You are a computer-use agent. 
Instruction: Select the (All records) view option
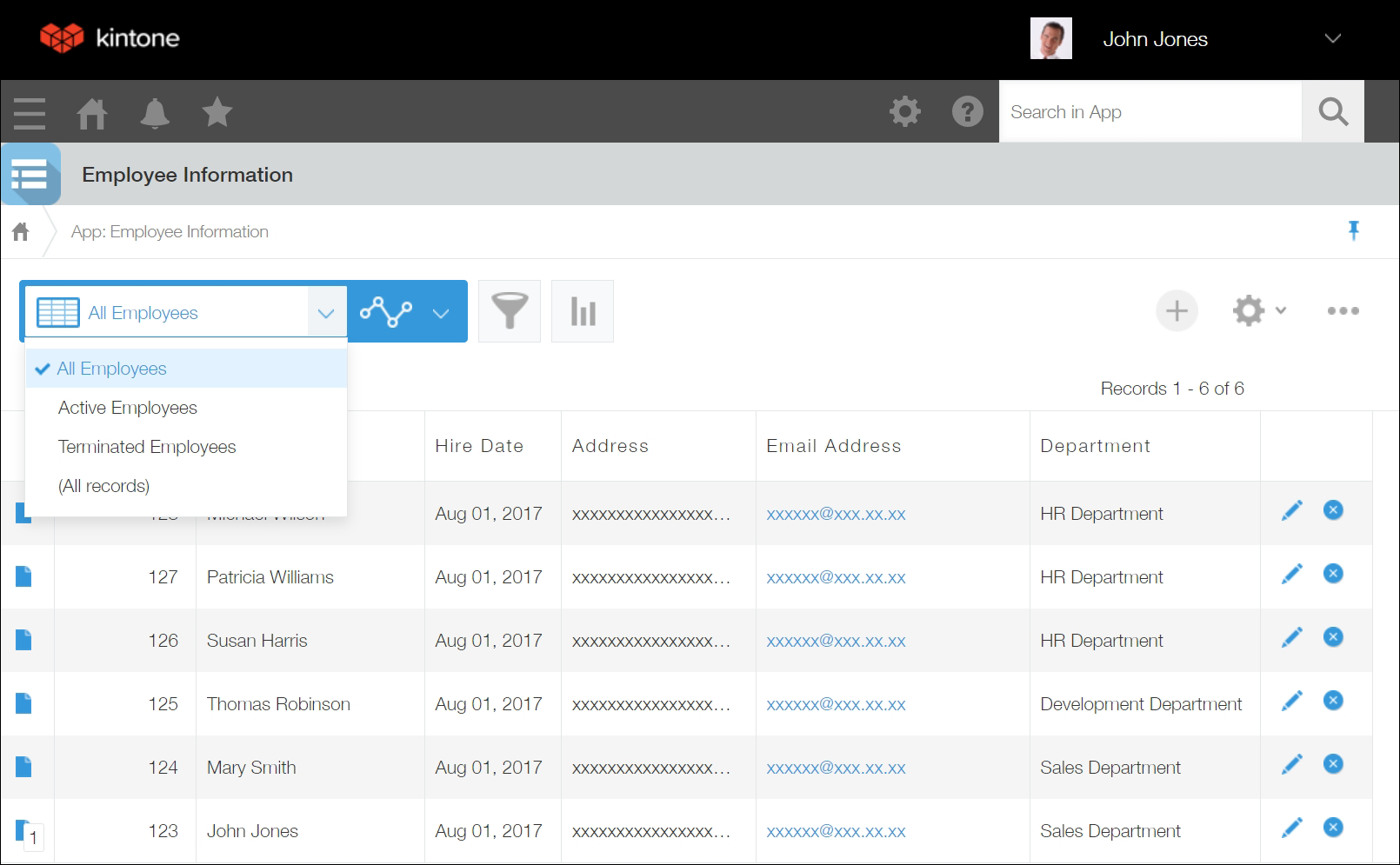103,486
